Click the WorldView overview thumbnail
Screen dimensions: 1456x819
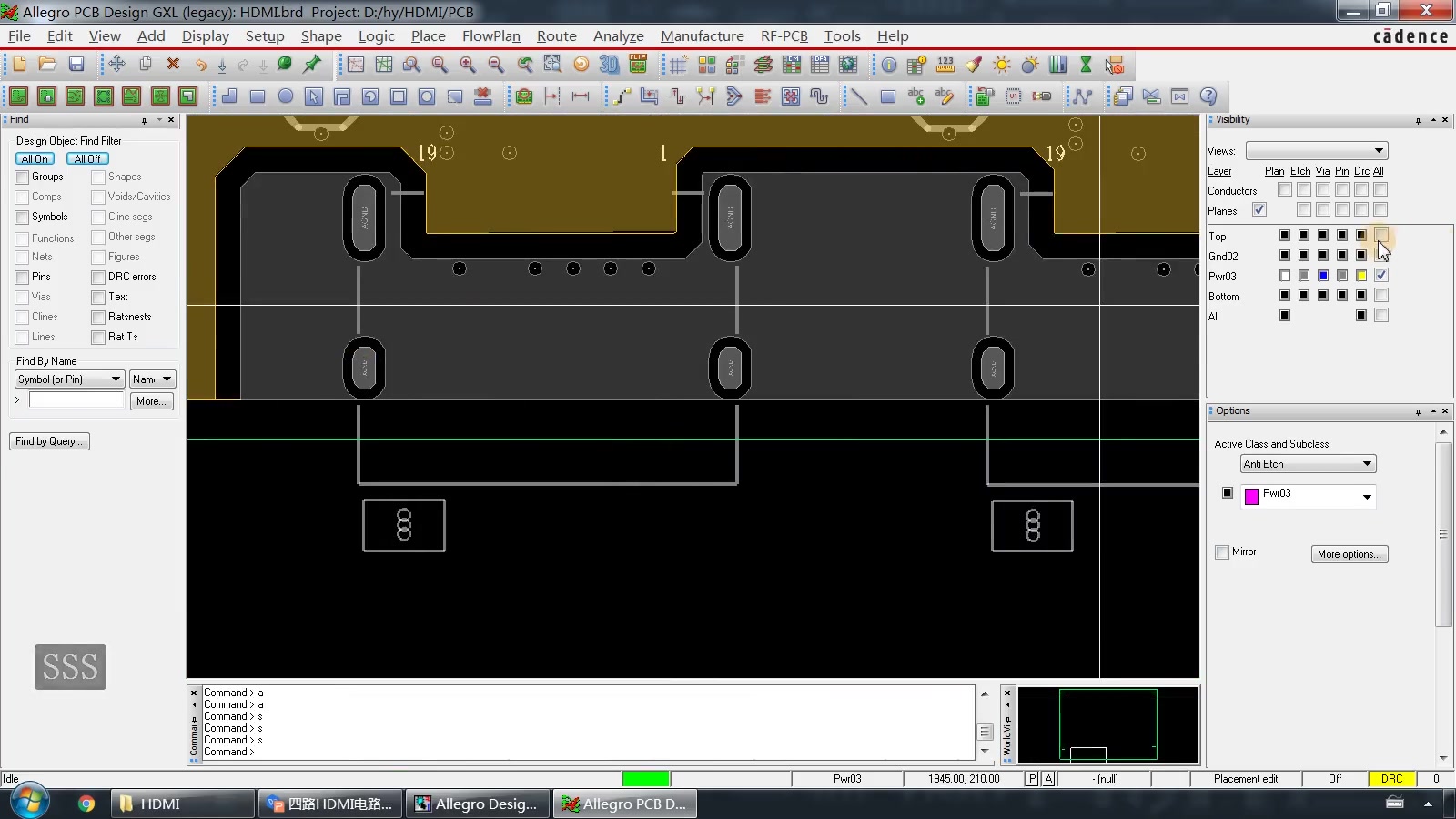(x=1107, y=724)
